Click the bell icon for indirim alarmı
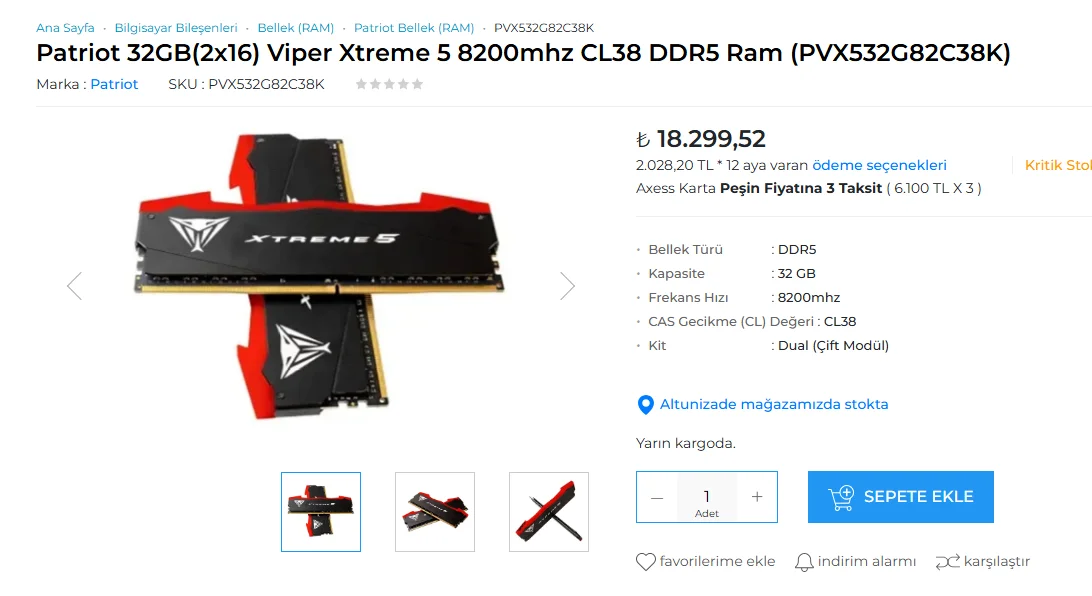The width and height of the screenshot is (1092, 596). [804, 561]
